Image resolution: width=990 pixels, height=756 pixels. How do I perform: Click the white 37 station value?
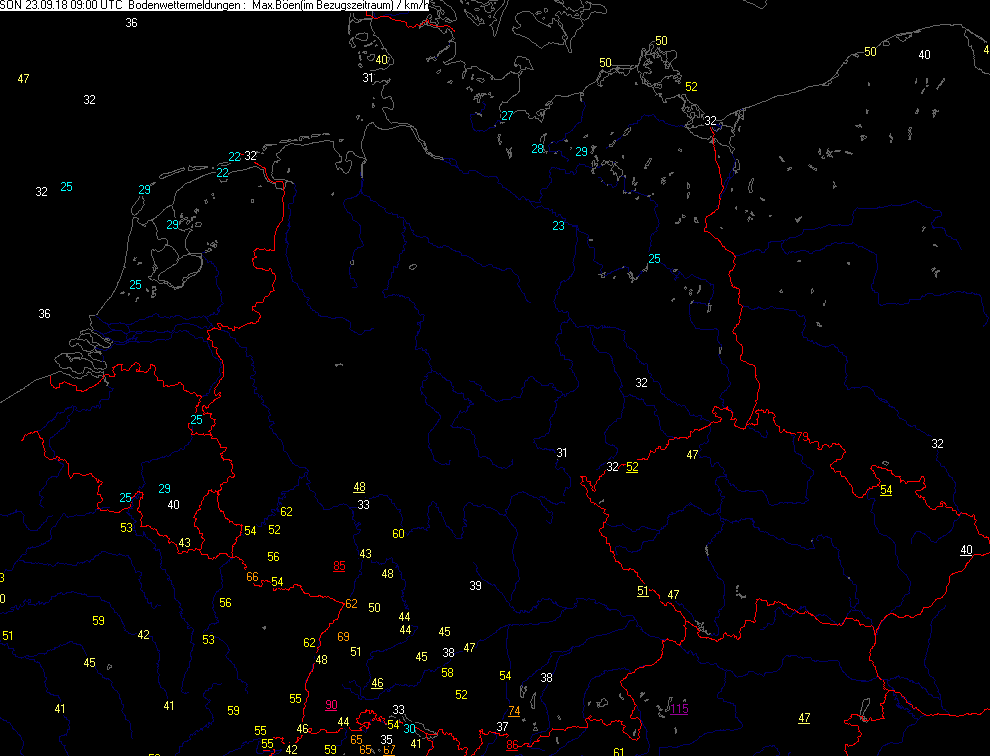[x=502, y=726]
